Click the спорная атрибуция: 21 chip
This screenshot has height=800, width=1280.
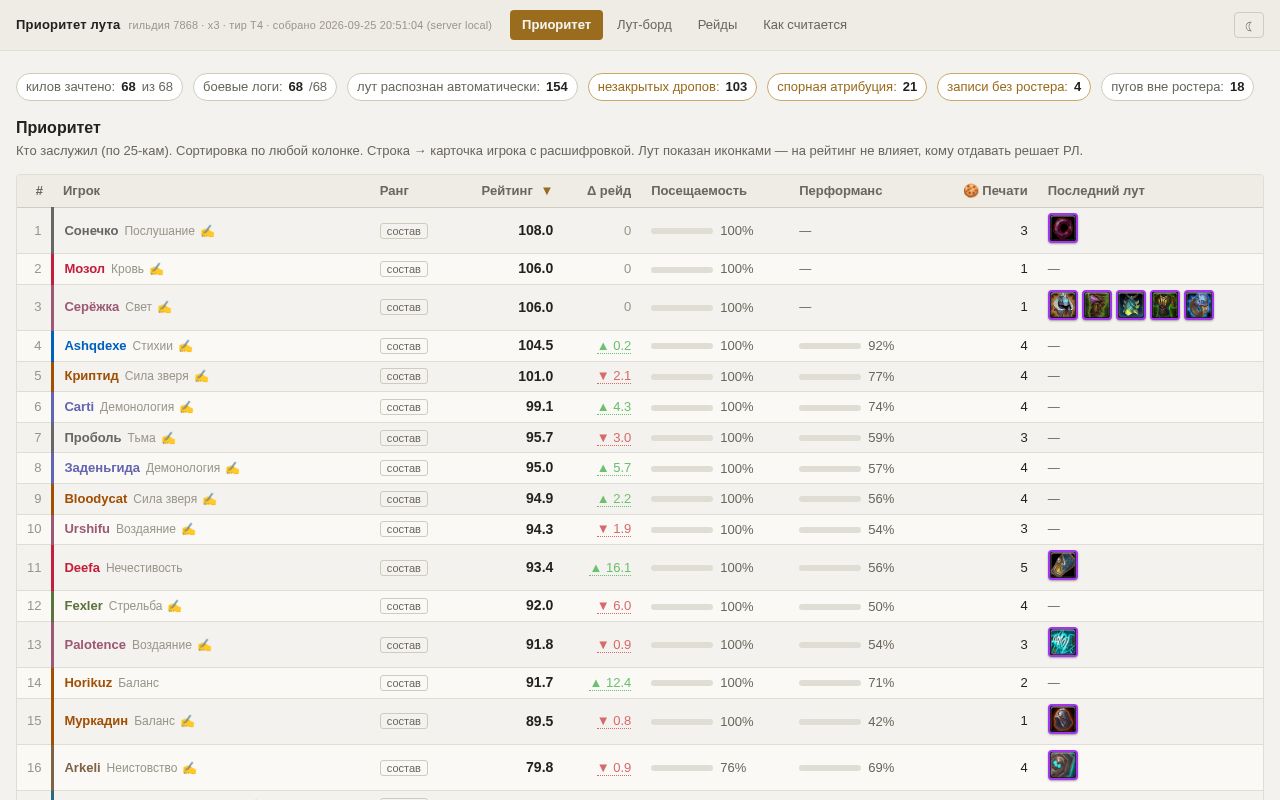(847, 87)
